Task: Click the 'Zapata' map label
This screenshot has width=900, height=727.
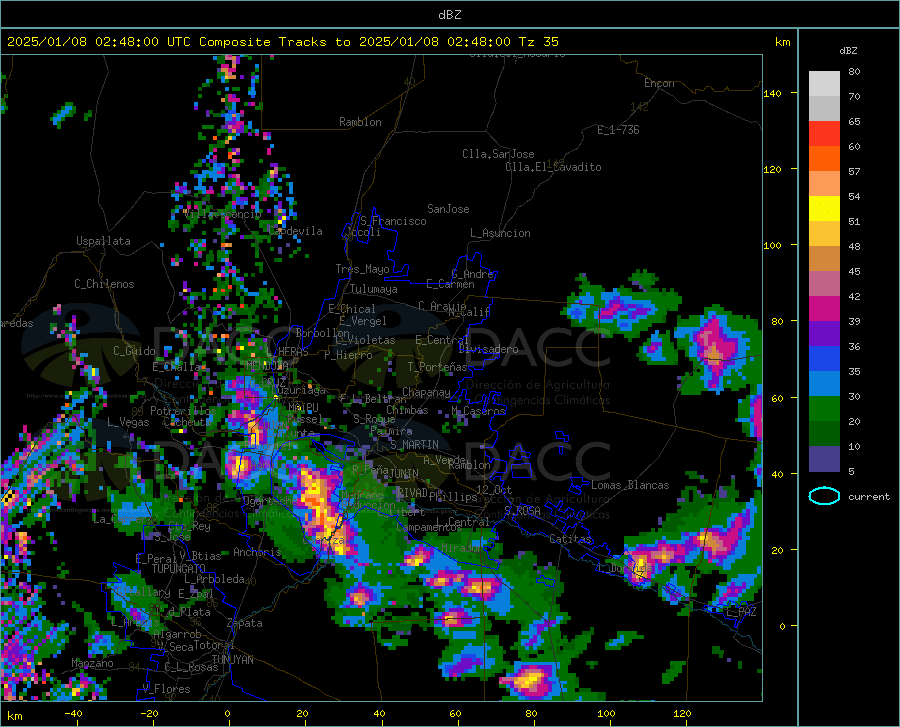Action: pos(245,623)
